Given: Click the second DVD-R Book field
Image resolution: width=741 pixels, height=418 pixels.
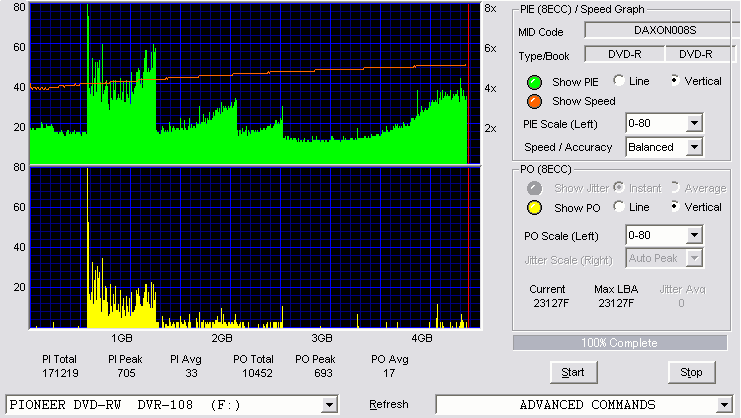Looking at the screenshot, I should coord(700,54).
